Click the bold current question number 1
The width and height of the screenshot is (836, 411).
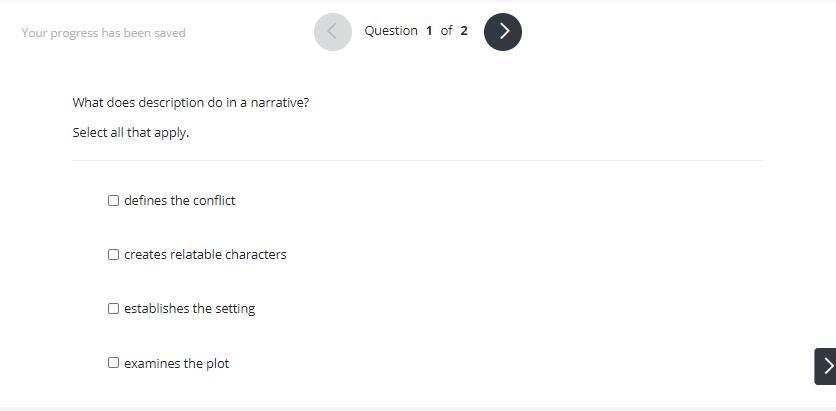point(429,31)
